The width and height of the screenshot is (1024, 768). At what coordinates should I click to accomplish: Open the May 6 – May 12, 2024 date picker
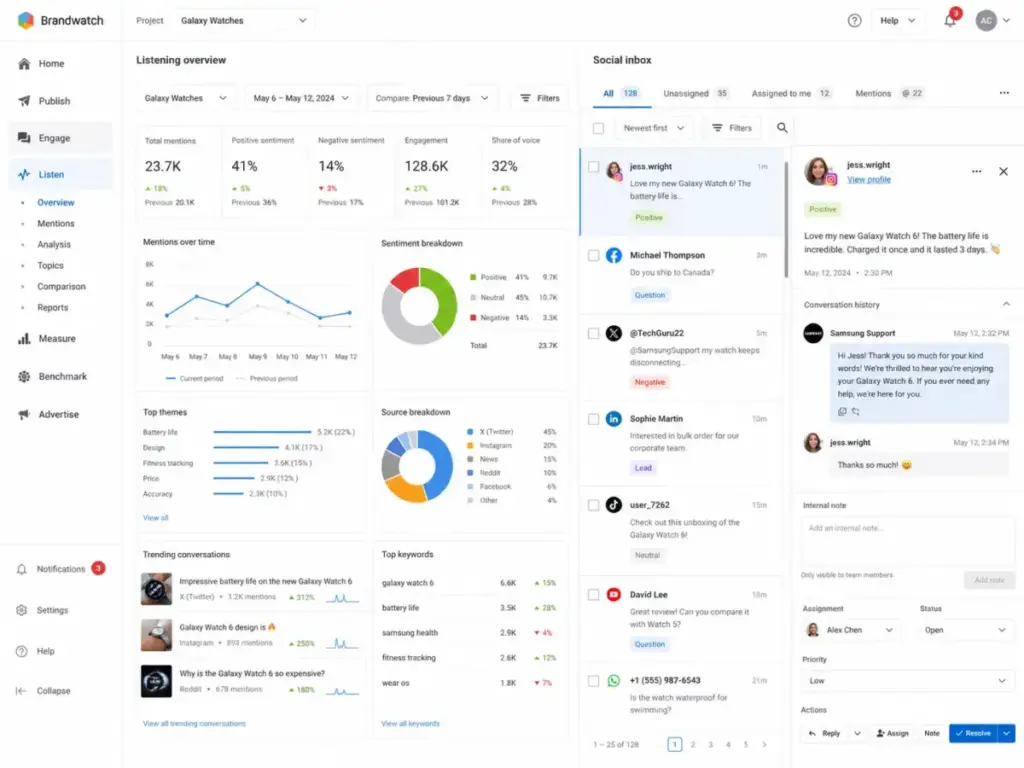[x=301, y=98]
